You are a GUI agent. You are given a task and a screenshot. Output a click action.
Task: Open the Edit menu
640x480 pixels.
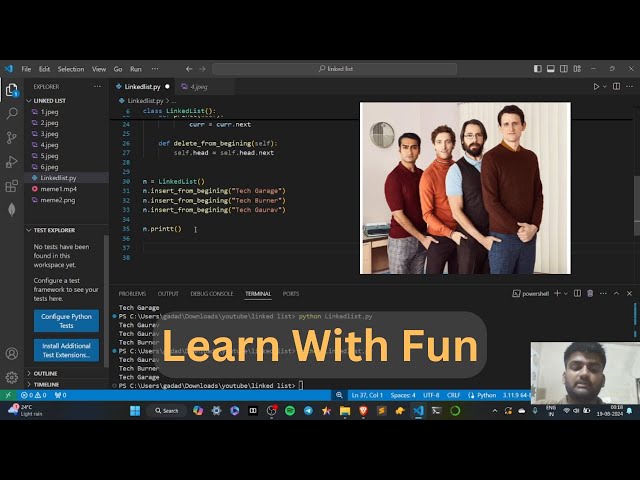click(x=44, y=69)
